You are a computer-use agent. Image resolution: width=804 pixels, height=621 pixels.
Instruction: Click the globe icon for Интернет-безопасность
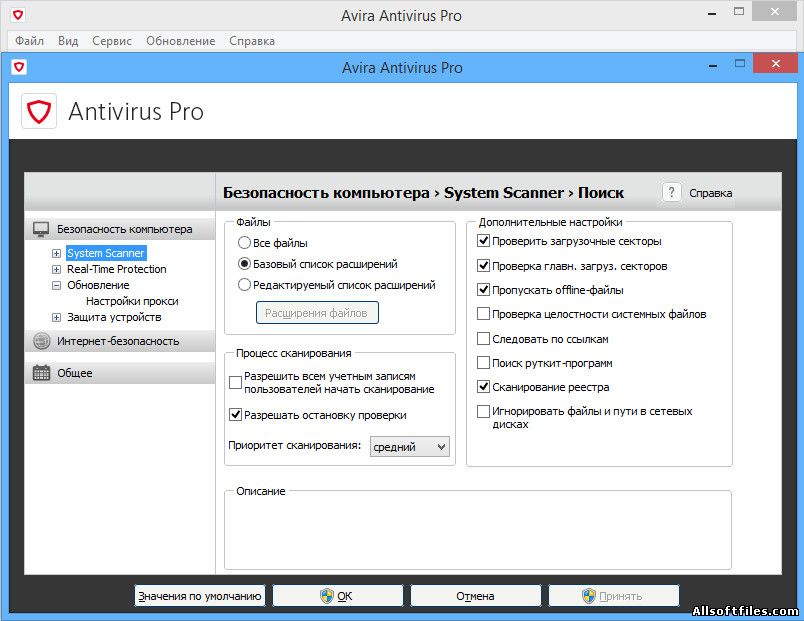coord(41,341)
